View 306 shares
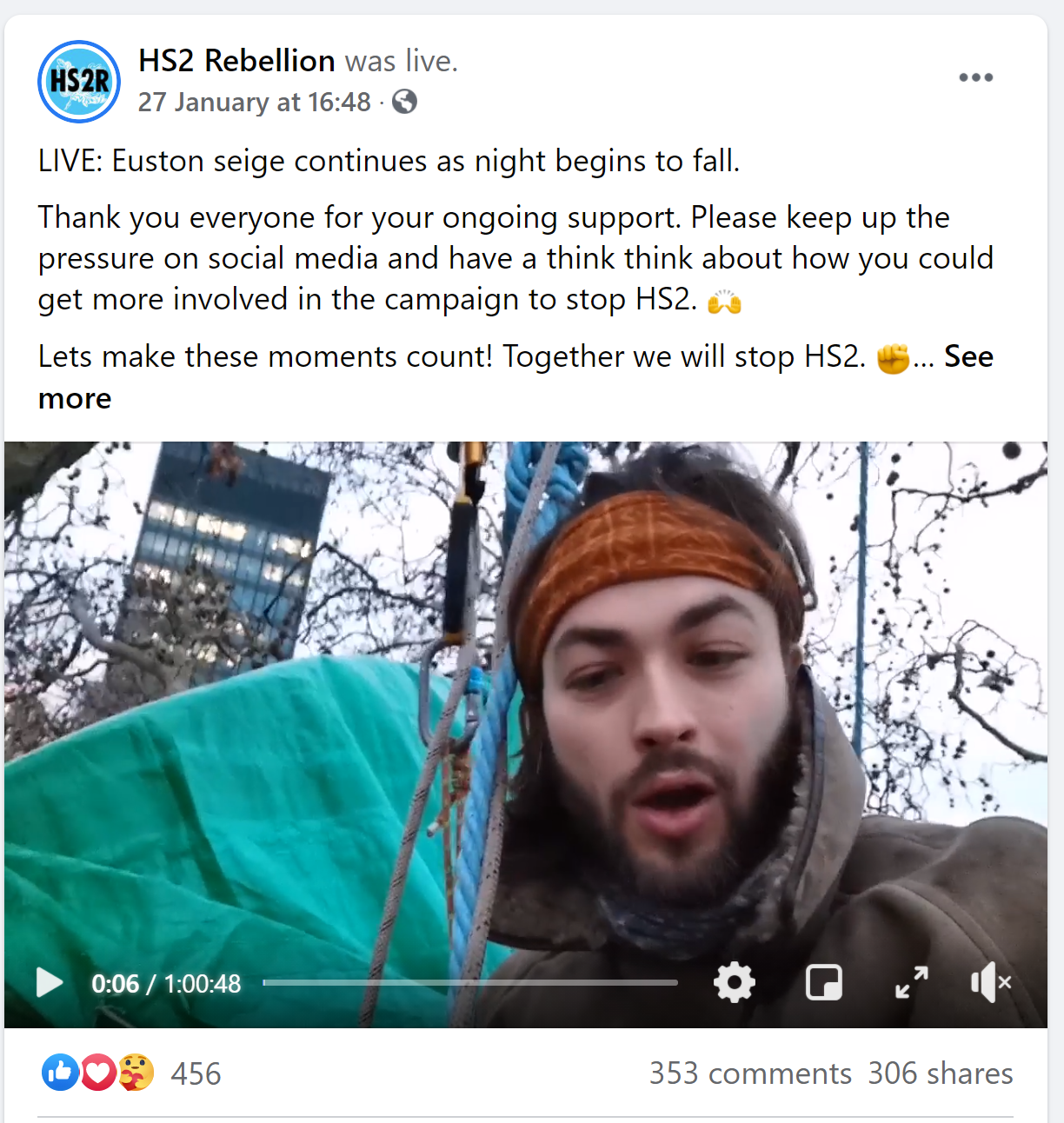The image size is (1064, 1123). tap(941, 1073)
